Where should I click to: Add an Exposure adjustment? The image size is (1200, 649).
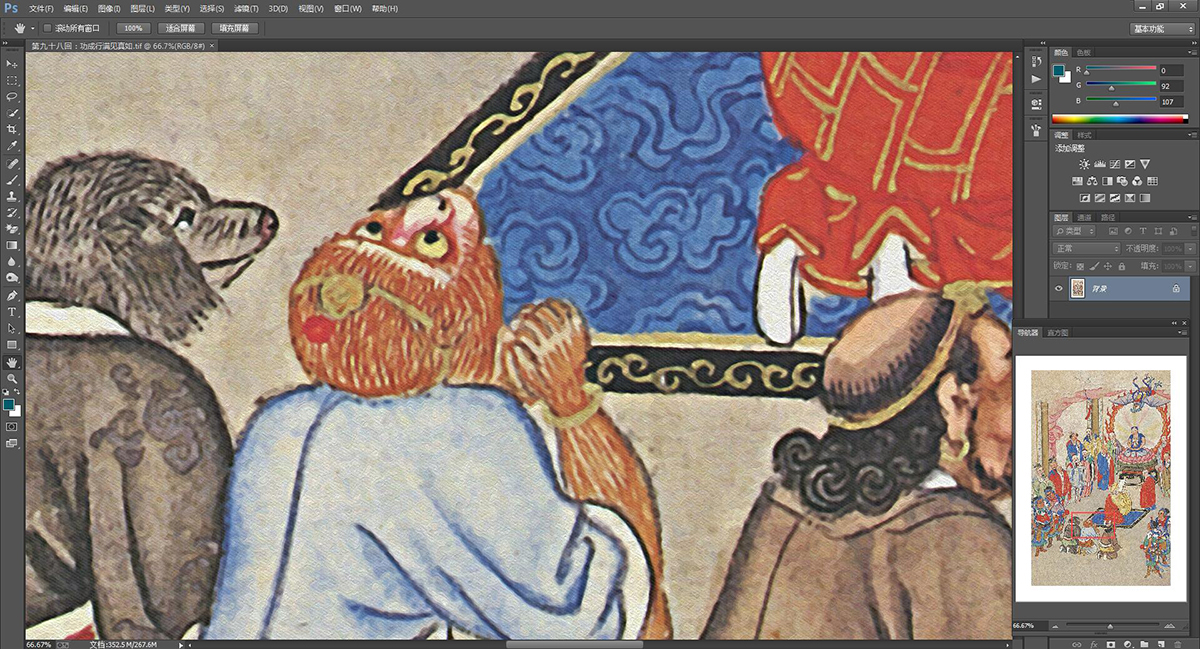tap(1129, 164)
